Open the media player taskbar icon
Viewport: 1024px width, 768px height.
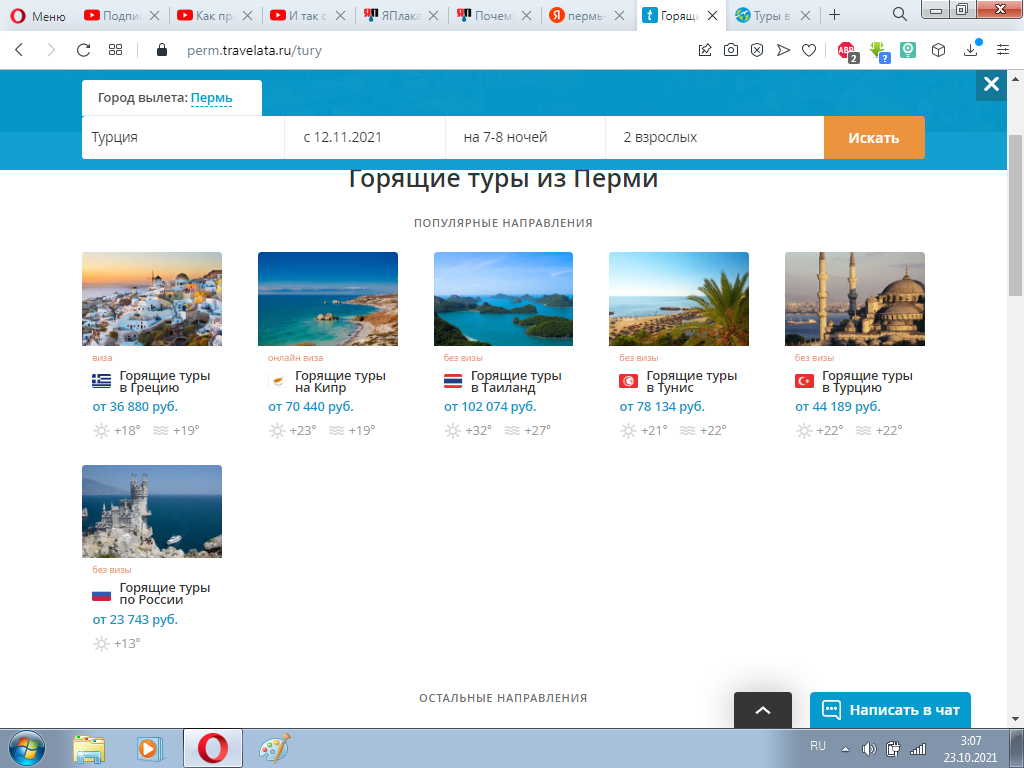tap(150, 748)
